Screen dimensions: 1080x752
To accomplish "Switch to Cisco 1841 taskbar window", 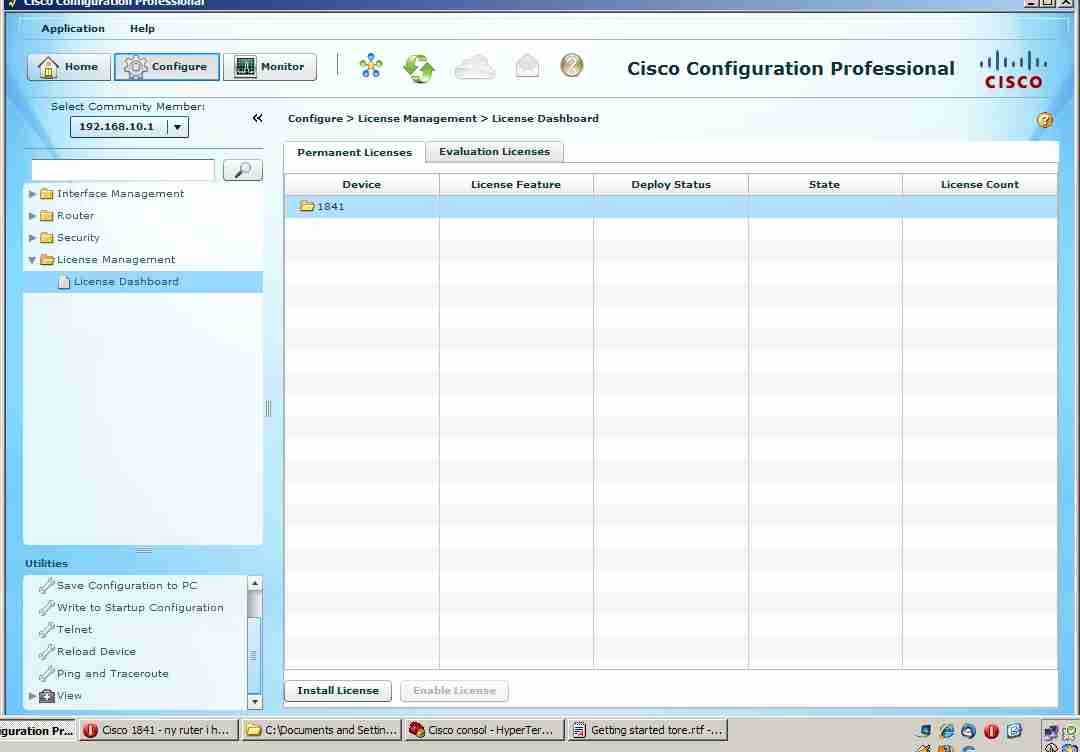I will click(x=158, y=730).
